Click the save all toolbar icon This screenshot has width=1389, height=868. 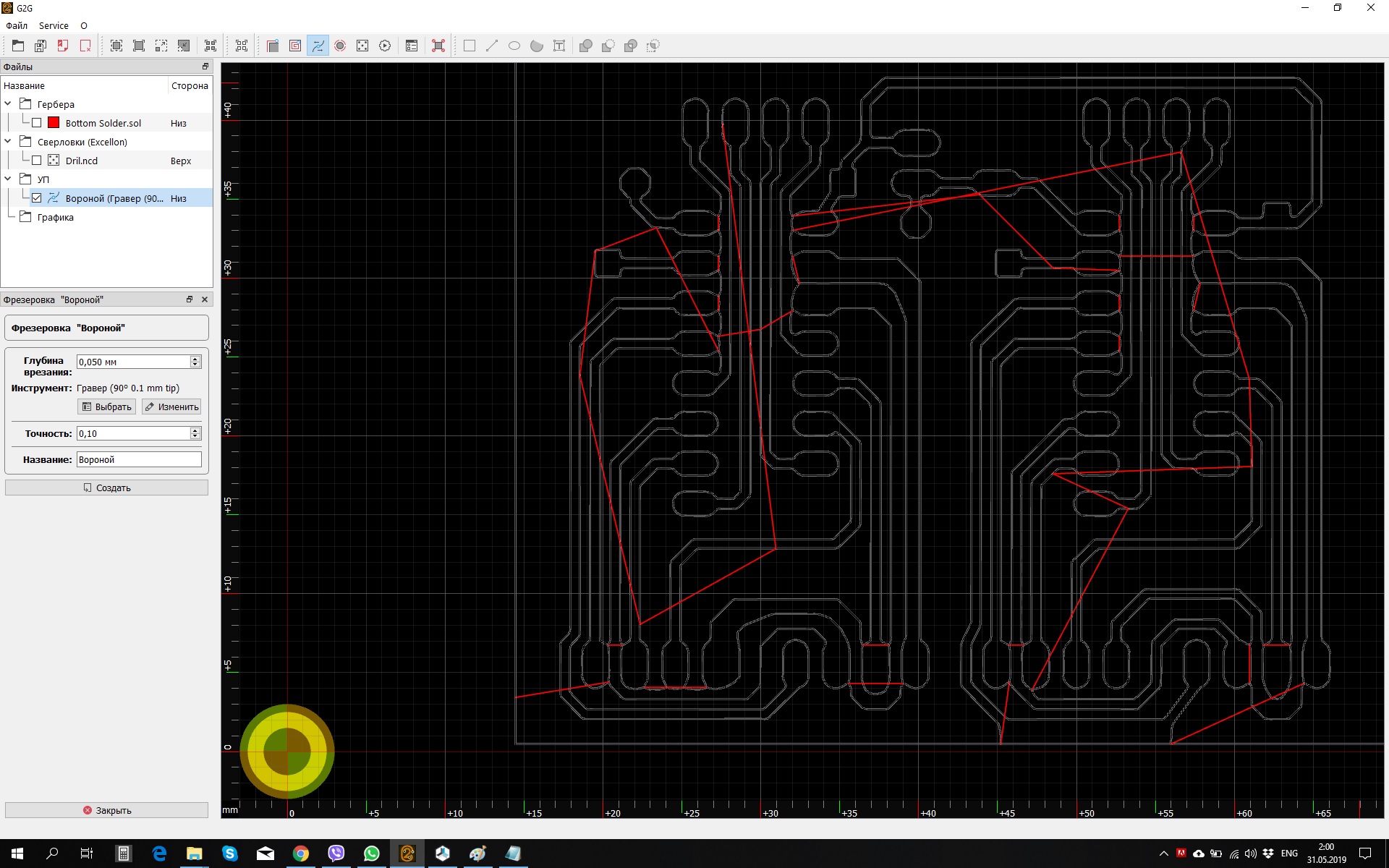(x=41, y=46)
